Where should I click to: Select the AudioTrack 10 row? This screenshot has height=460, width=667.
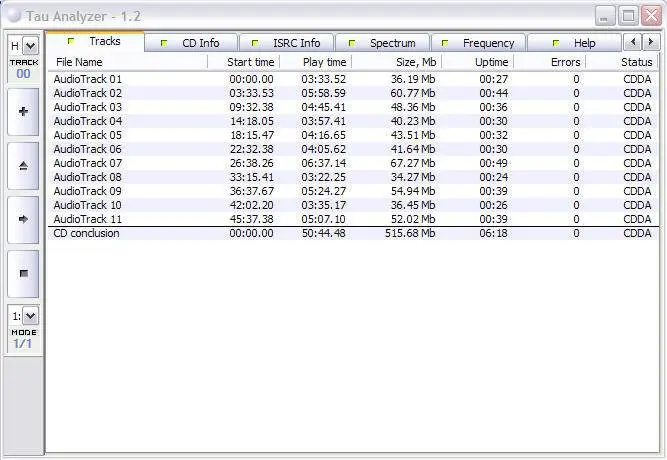pos(353,206)
